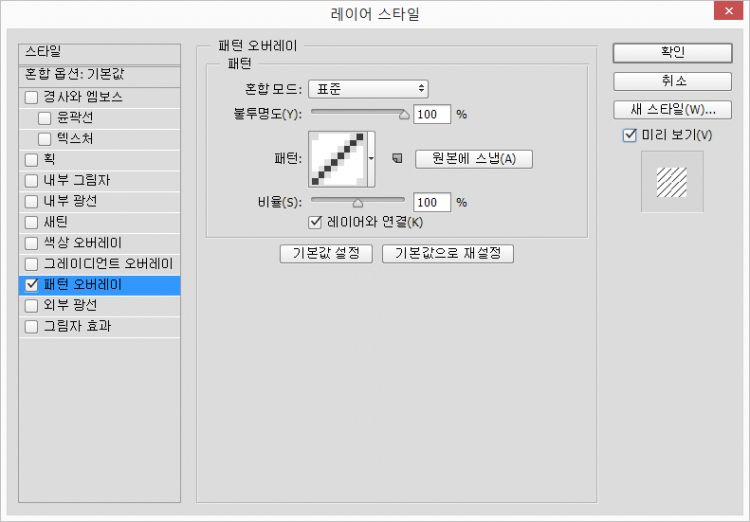Click the 불투명도 opacity slider handle
The width and height of the screenshot is (750, 522).
pyautogui.click(x=404, y=114)
